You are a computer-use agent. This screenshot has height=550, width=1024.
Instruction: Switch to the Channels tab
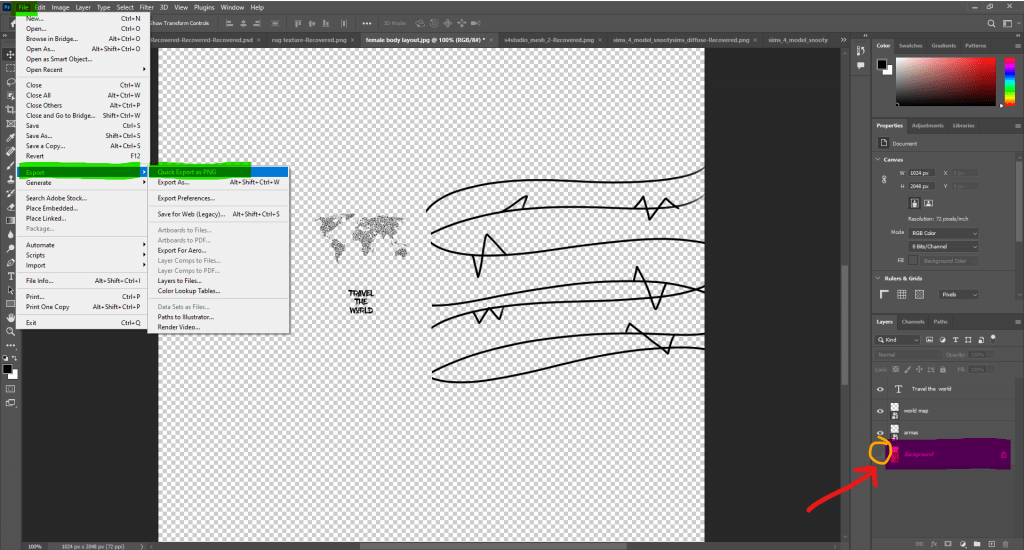(913, 322)
